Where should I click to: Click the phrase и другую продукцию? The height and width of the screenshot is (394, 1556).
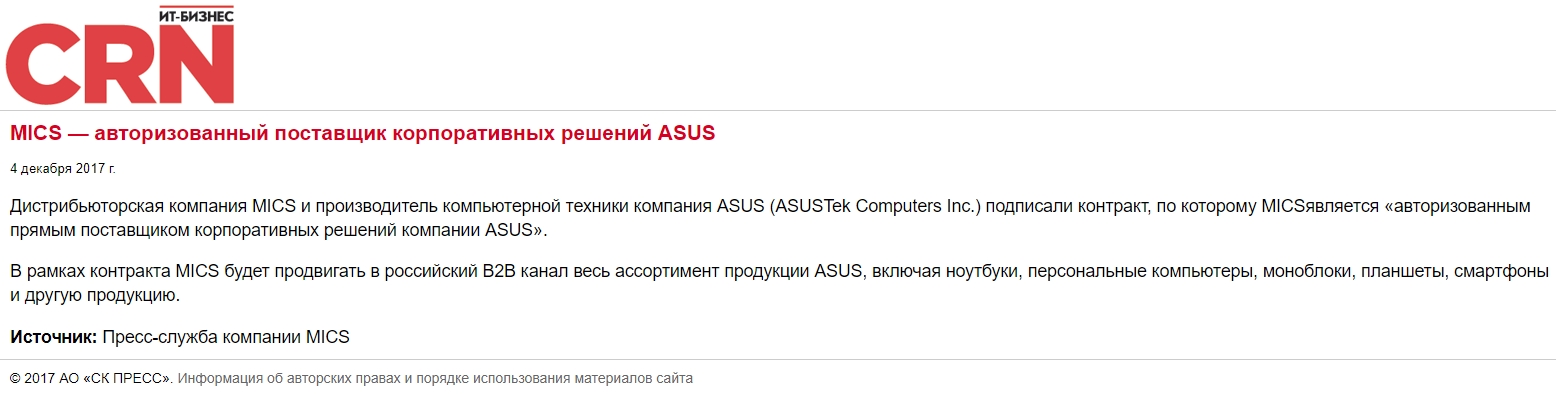pyautogui.click(x=95, y=296)
